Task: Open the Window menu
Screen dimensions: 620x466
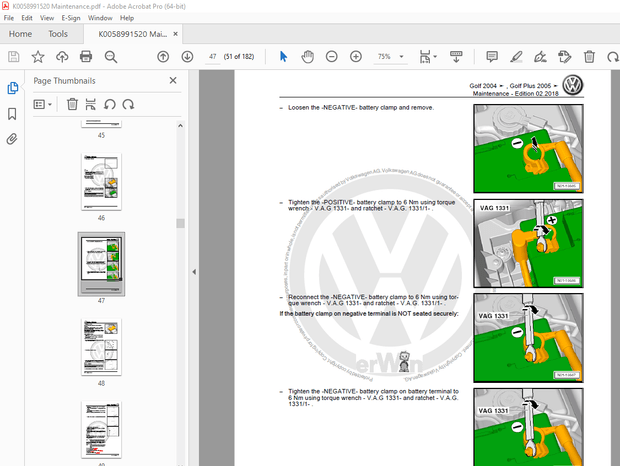Action: pos(100,18)
